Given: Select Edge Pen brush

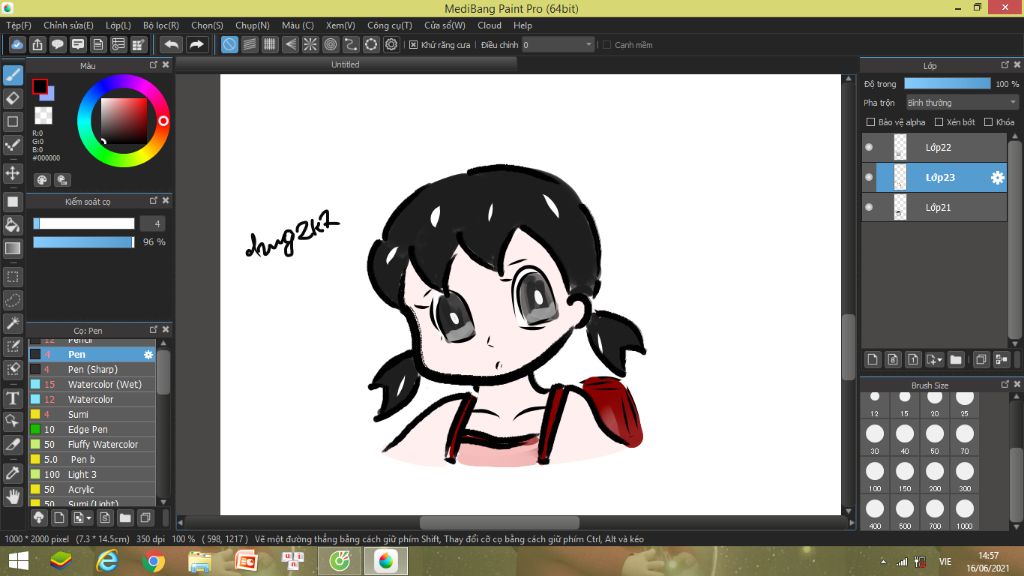Looking at the screenshot, I should [x=92, y=430].
